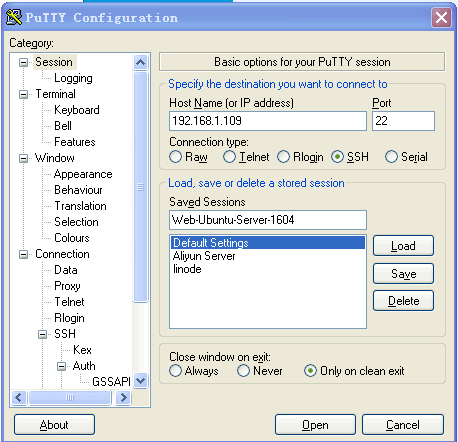458x442 pixels.
Task: Open the Telnet category in tree
Action: (x=69, y=302)
